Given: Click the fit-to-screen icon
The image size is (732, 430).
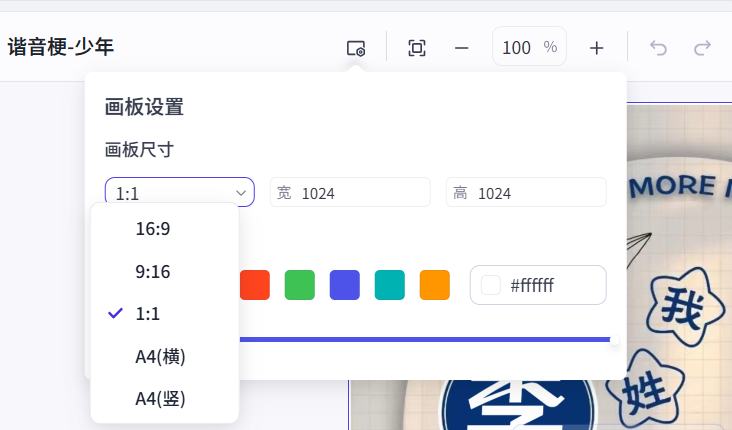Looking at the screenshot, I should [417, 48].
